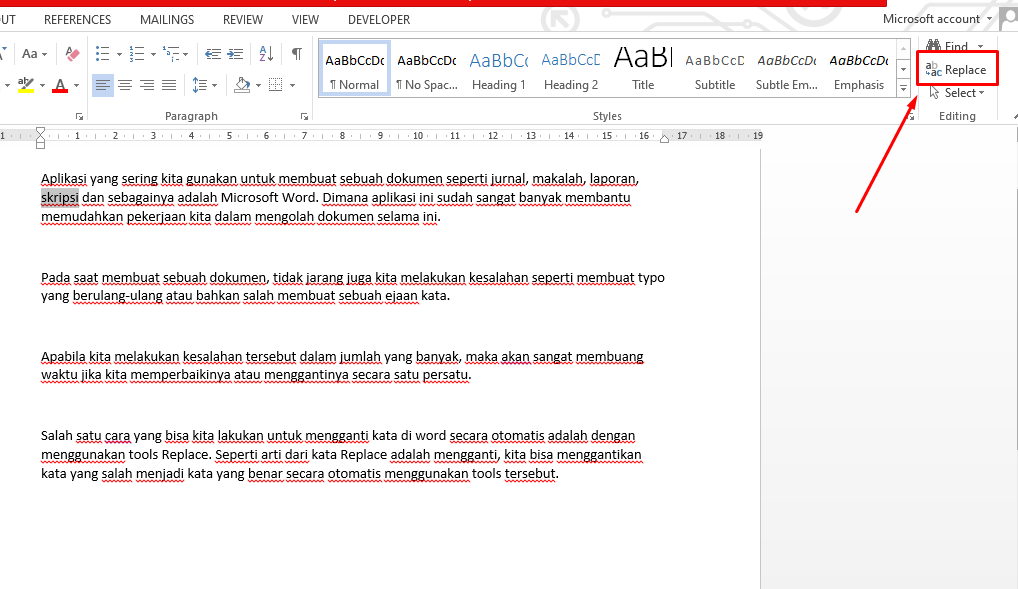Open the Select tool menu
Image resolution: width=1018 pixels, height=589 pixels.
pyautogui.click(x=957, y=92)
